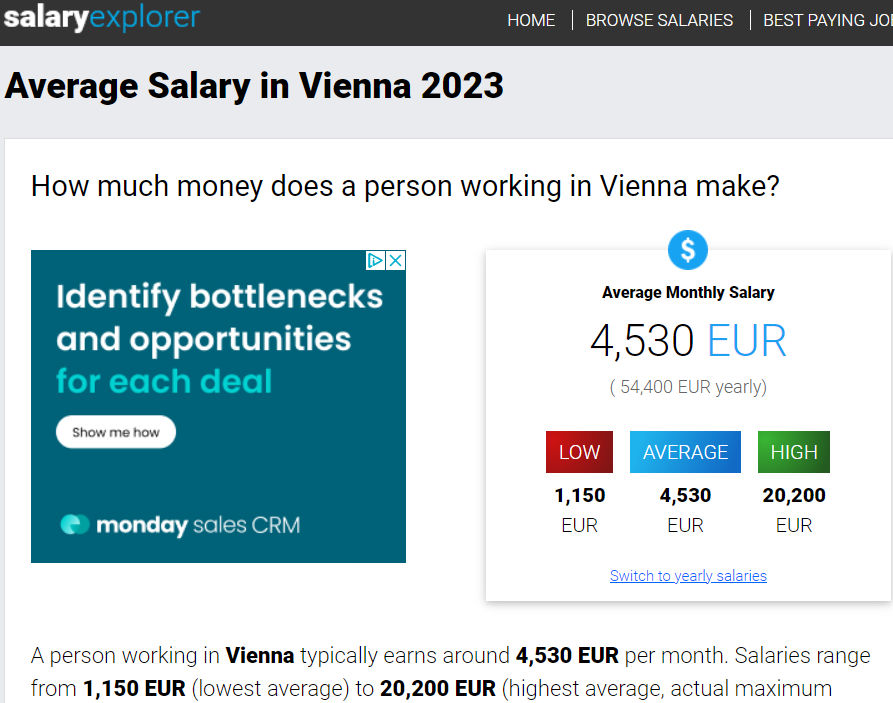Click the Average Monthly Salary label
The width and height of the screenshot is (893, 703).
coord(688,293)
